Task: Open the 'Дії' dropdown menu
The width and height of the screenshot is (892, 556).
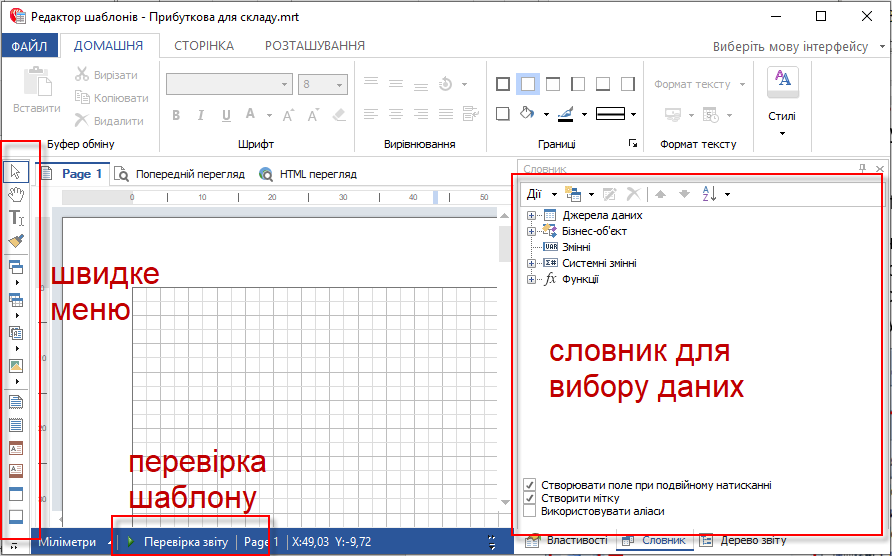Action: tap(538, 193)
